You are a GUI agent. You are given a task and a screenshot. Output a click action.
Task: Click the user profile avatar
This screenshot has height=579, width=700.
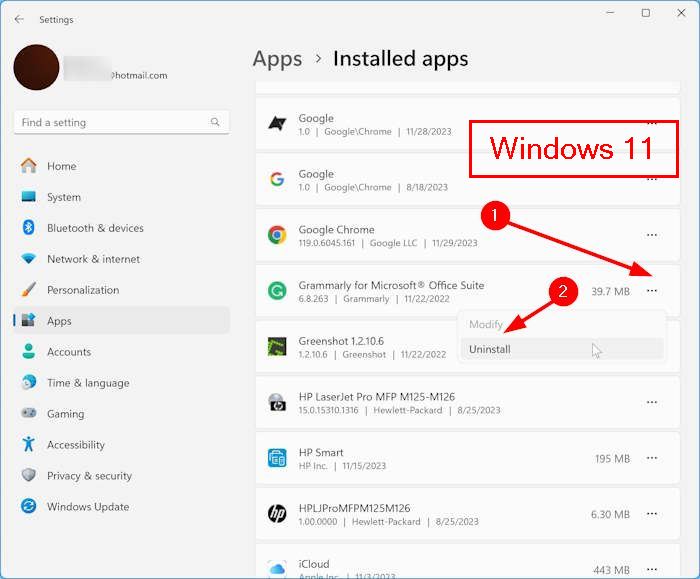click(36, 67)
